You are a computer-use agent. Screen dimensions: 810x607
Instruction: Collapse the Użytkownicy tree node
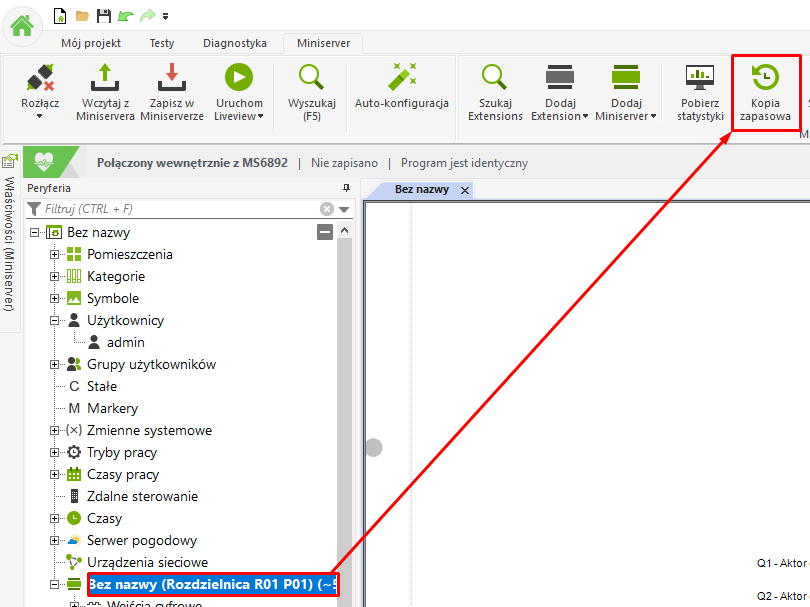pyautogui.click(x=55, y=321)
